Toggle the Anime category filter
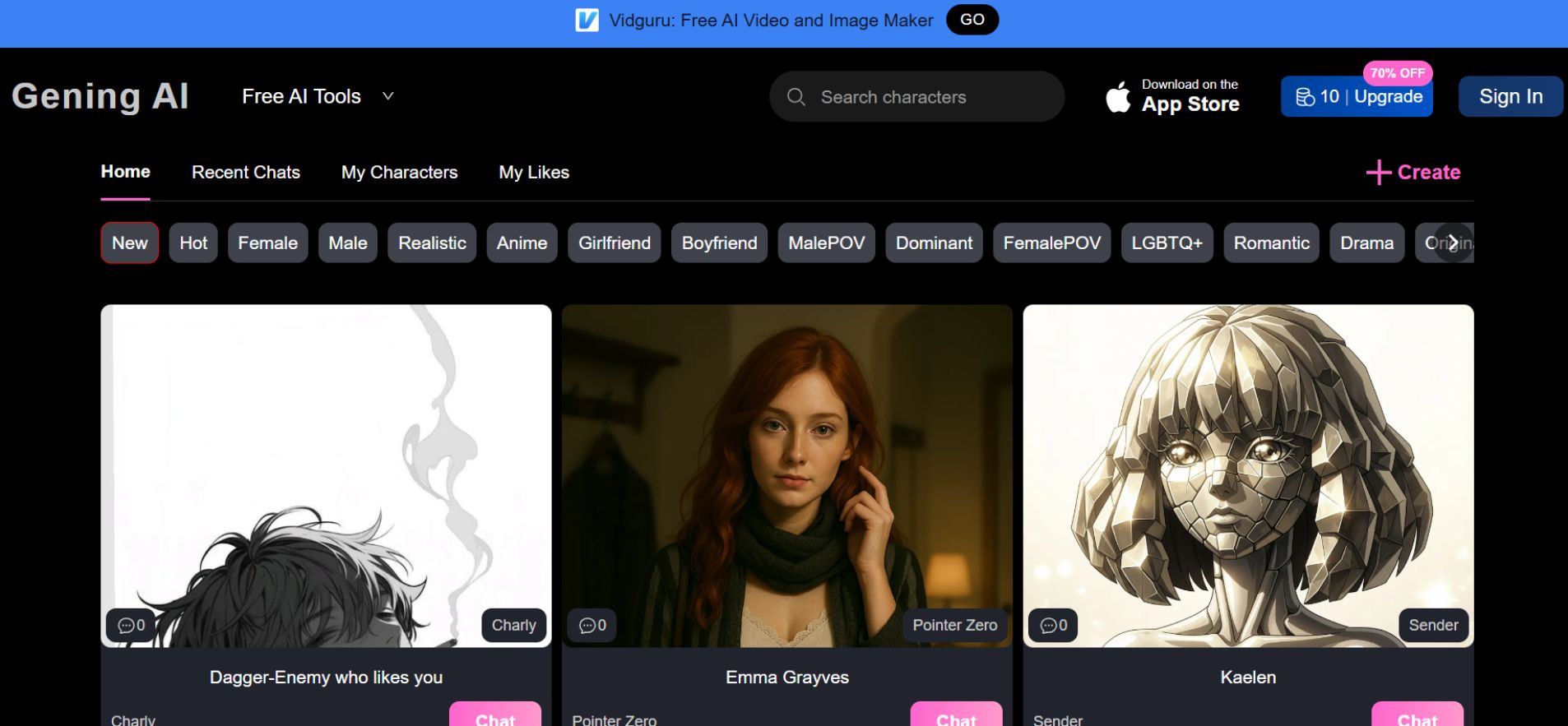 (522, 243)
